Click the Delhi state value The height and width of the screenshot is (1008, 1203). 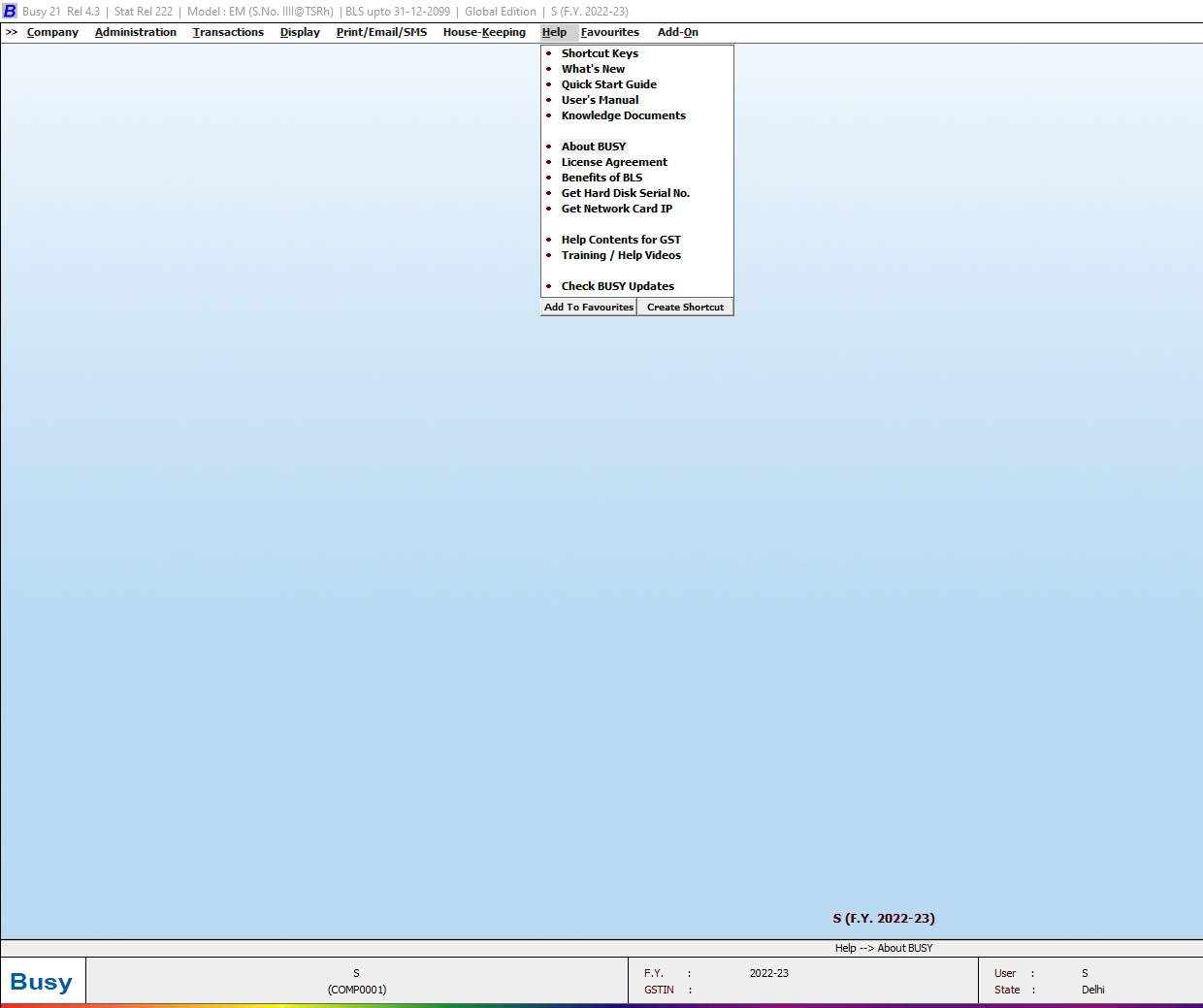[x=1093, y=990]
